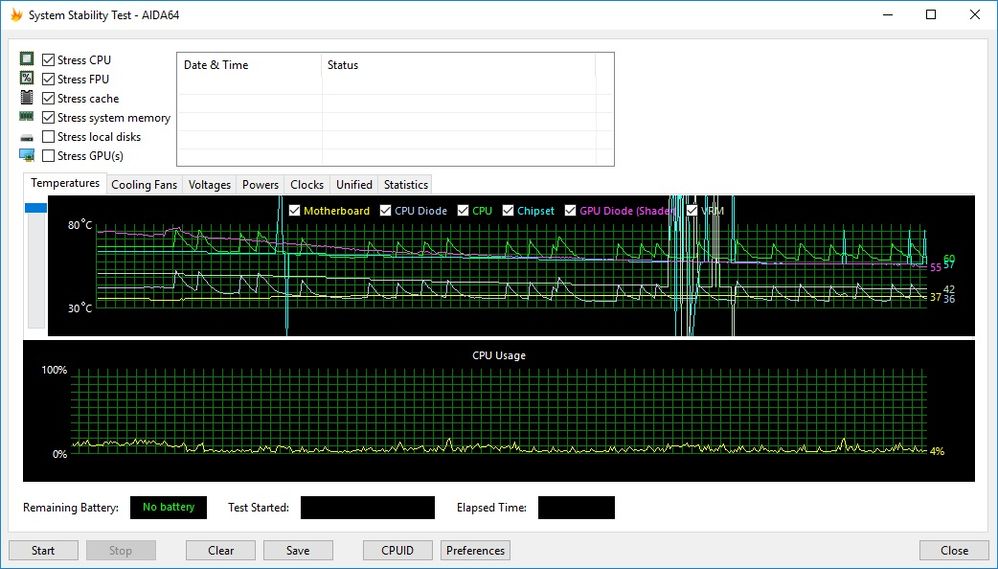The height and width of the screenshot is (569, 998).
Task: Click the percent icon beside Stress FPU
Action: (27, 78)
